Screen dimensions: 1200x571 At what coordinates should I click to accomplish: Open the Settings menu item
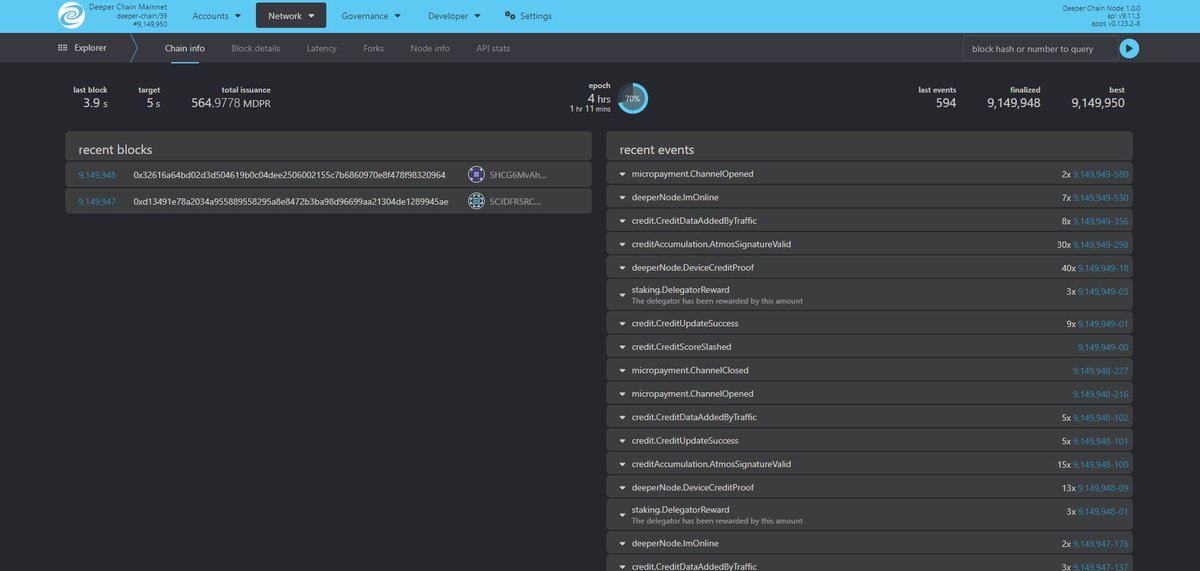click(528, 16)
